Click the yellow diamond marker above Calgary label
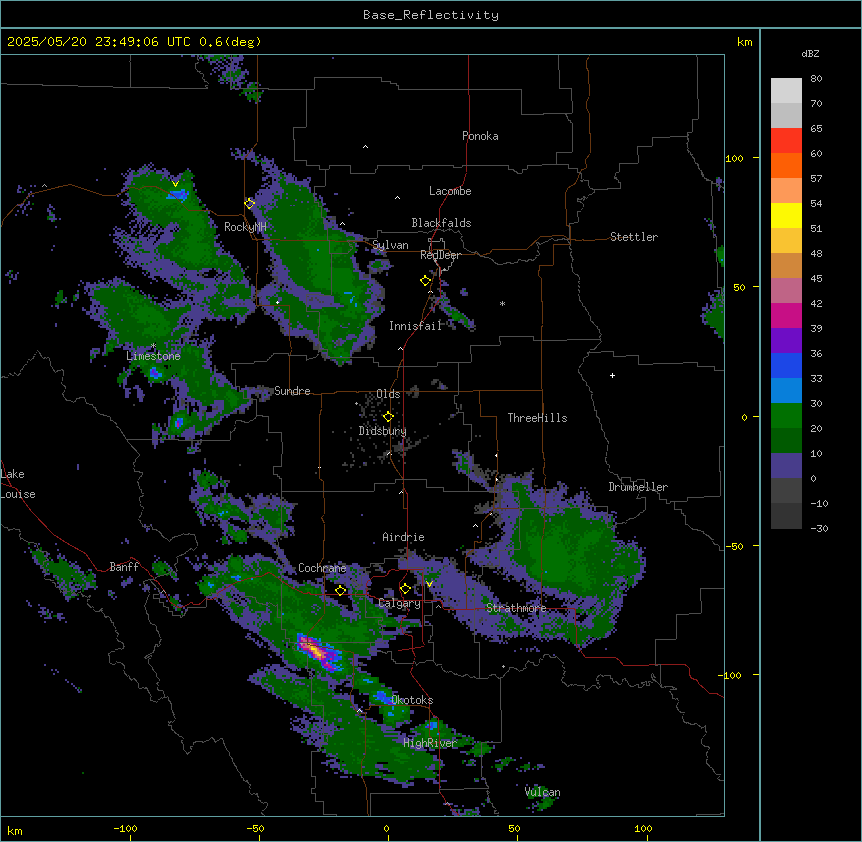Screen dimensions: 862x842 (x=405, y=589)
